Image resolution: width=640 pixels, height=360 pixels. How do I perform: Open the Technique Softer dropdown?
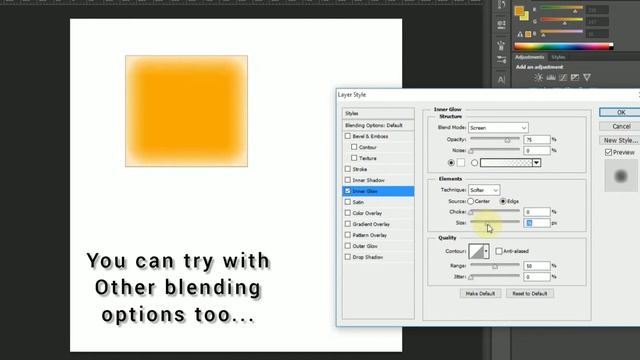pos(484,190)
